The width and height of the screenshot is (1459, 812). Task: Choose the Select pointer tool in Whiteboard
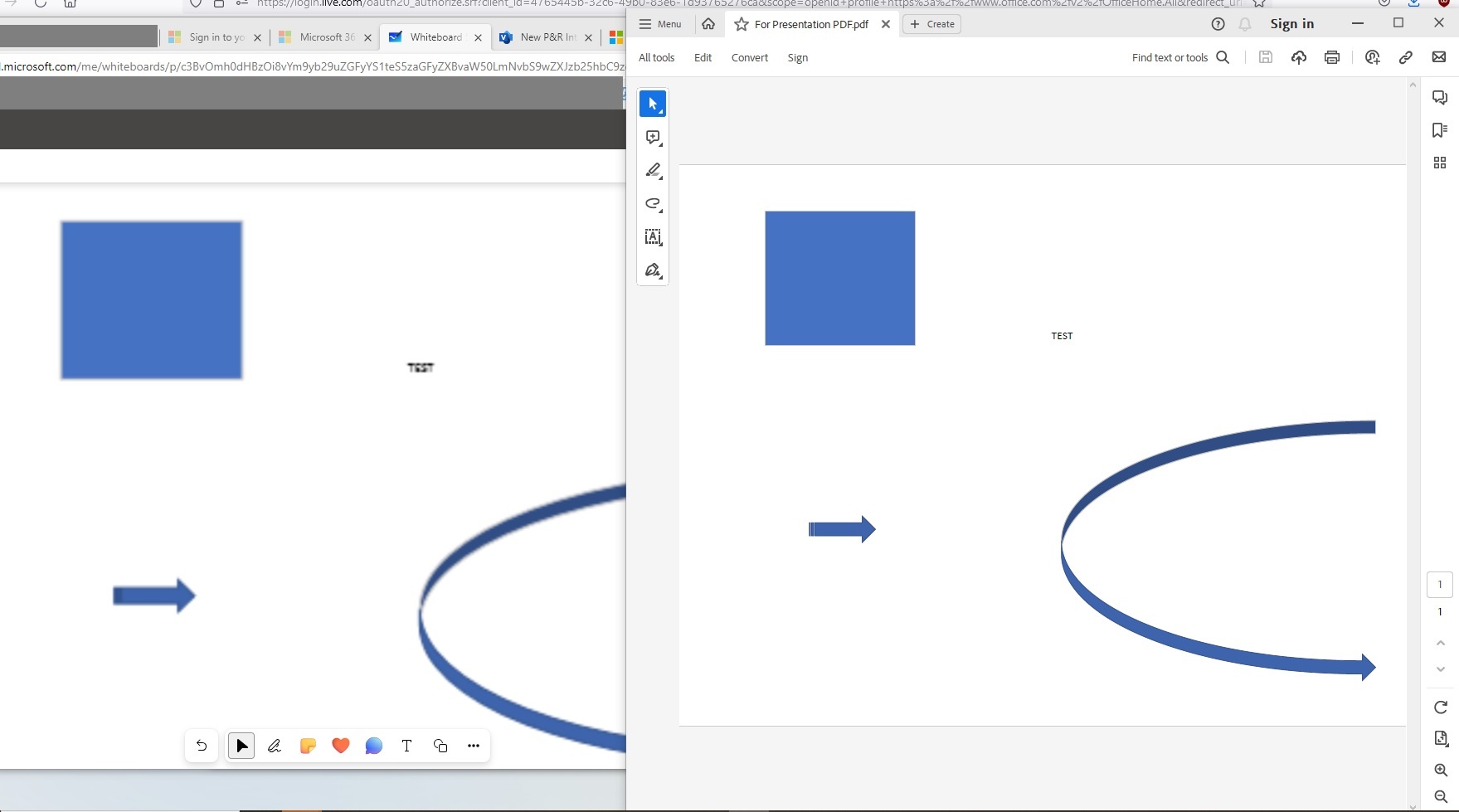241,746
